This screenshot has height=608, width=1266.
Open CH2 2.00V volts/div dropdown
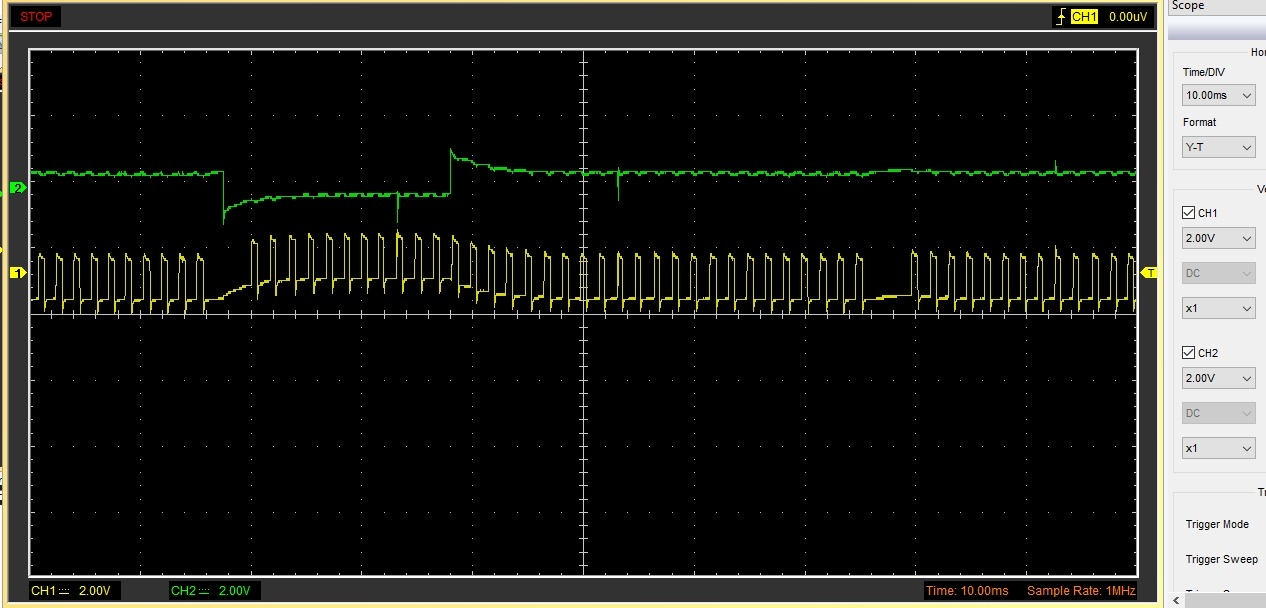click(x=1218, y=378)
